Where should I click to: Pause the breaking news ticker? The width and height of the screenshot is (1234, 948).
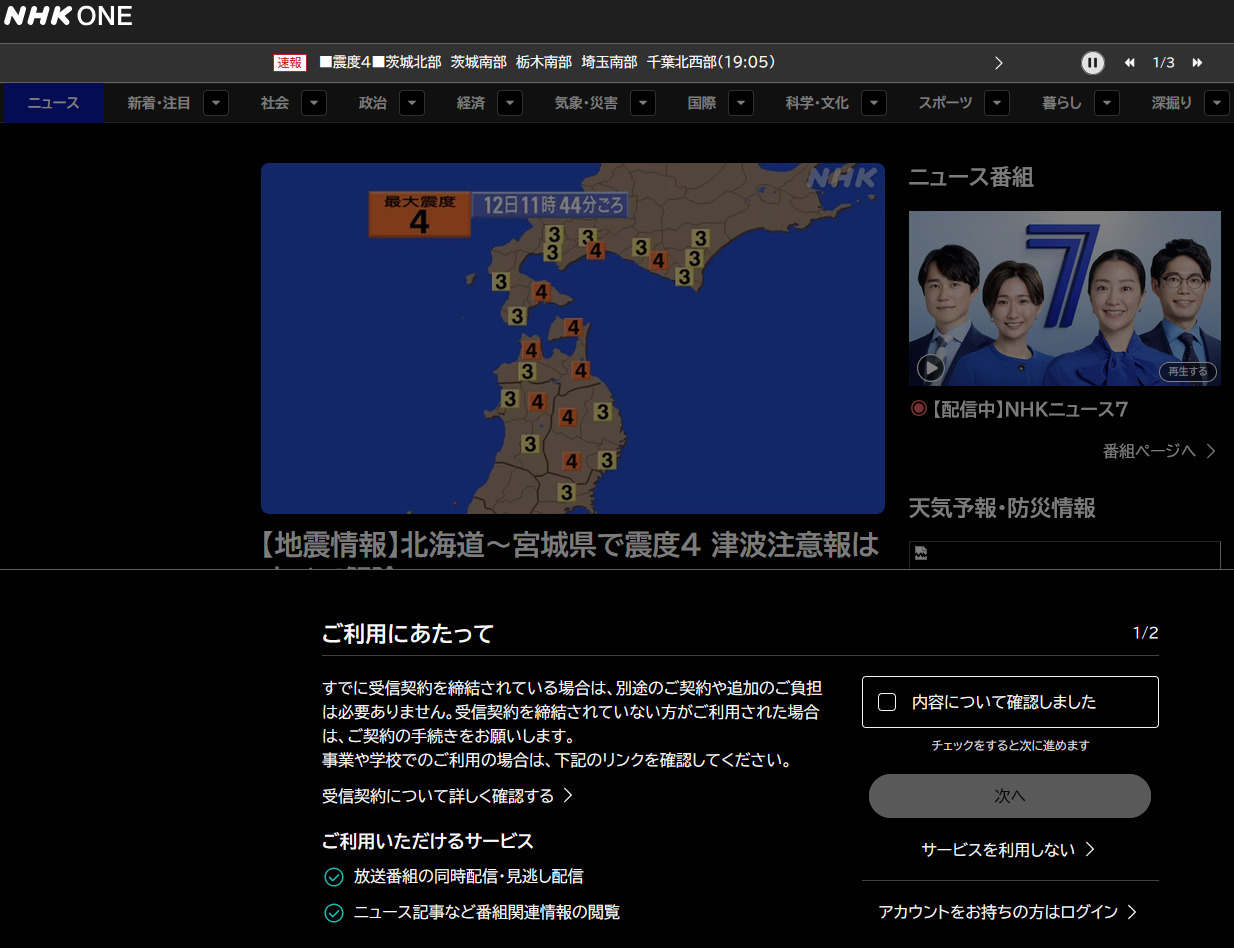click(x=1092, y=63)
